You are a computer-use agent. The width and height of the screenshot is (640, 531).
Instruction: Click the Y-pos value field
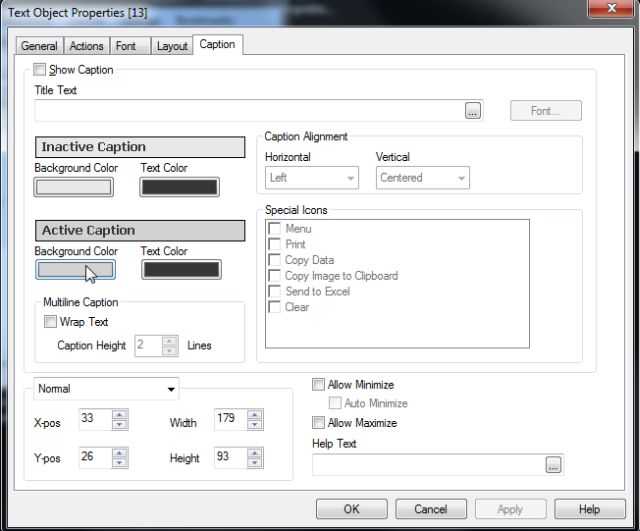(95, 458)
